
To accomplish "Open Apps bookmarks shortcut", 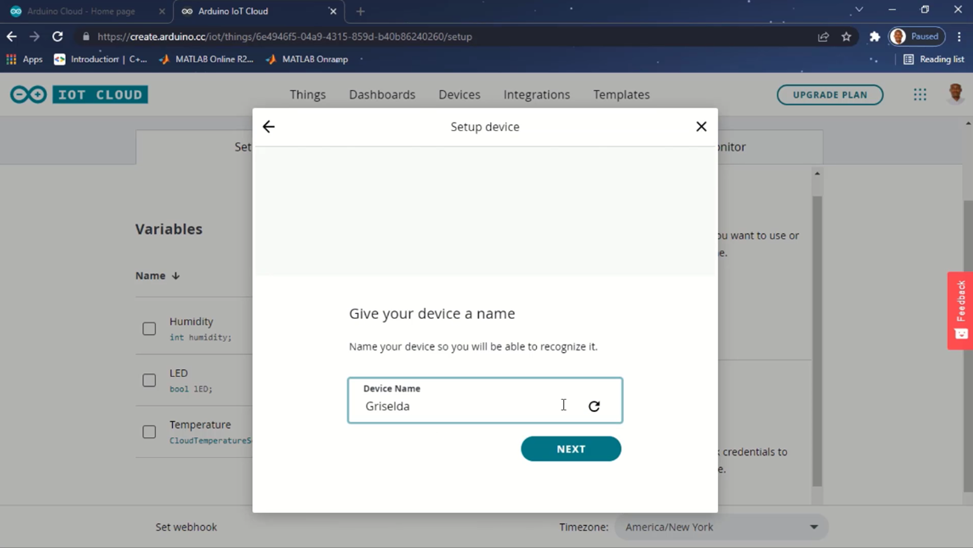I will pyautogui.click(x=24, y=60).
